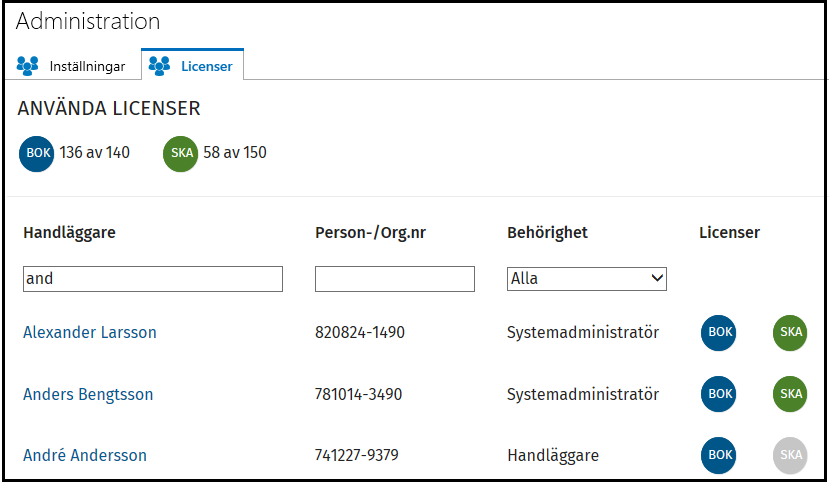Click the Administration page title
This screenshot has height=485, width=829.
click(x=88, y=22)
